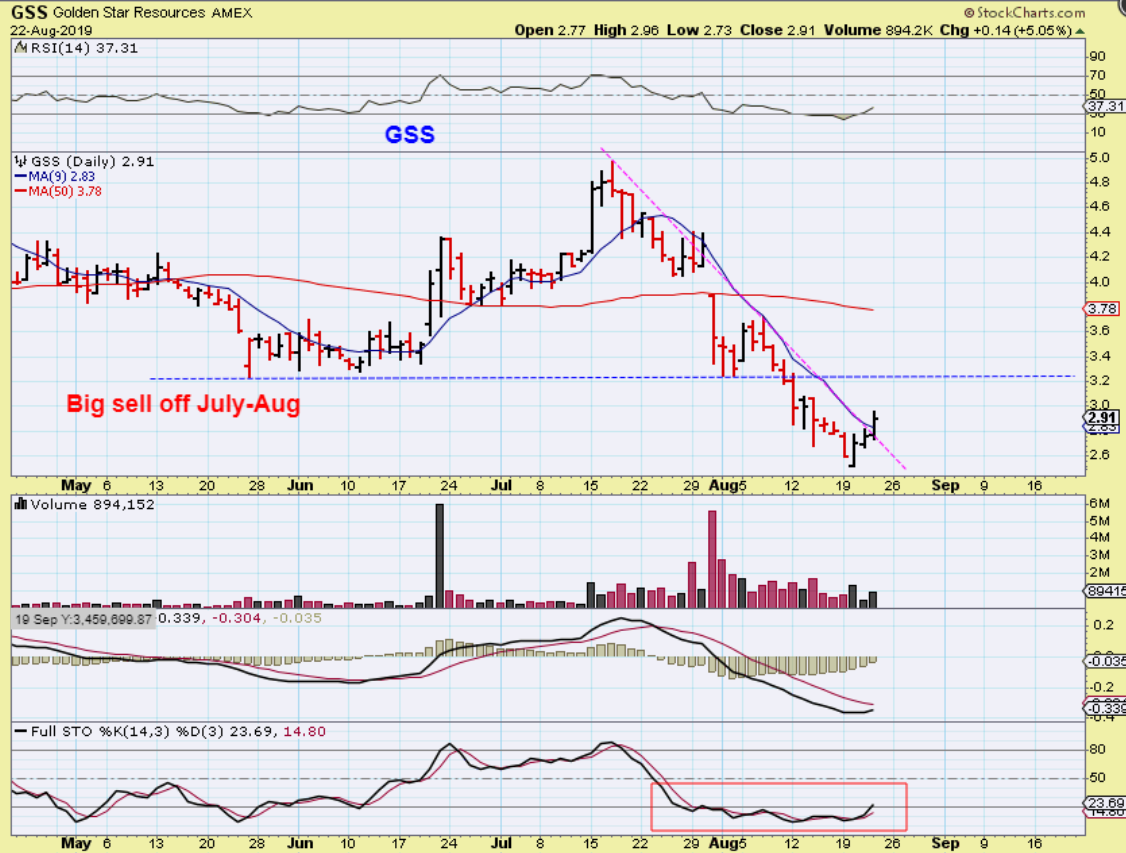This screenshot has width=1126, height=853.
Task: Click the 2.6 label on the price axis
Action: (x=1099, y=454)
